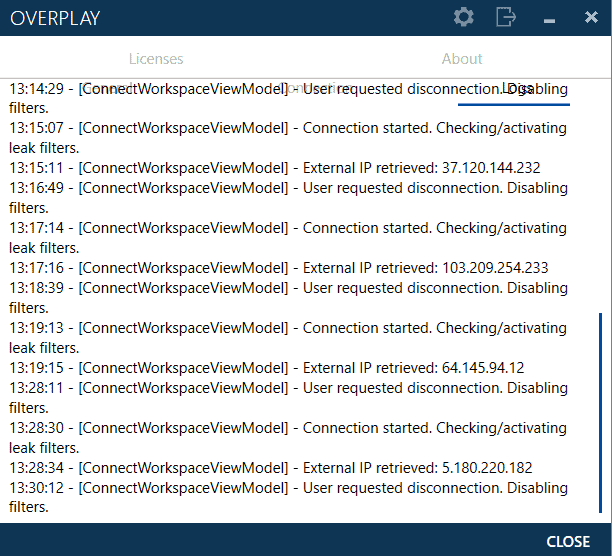This screenshot has height=556, width=612.
Task: Click the log scrollbar thumb
Action: coord(600,412)
